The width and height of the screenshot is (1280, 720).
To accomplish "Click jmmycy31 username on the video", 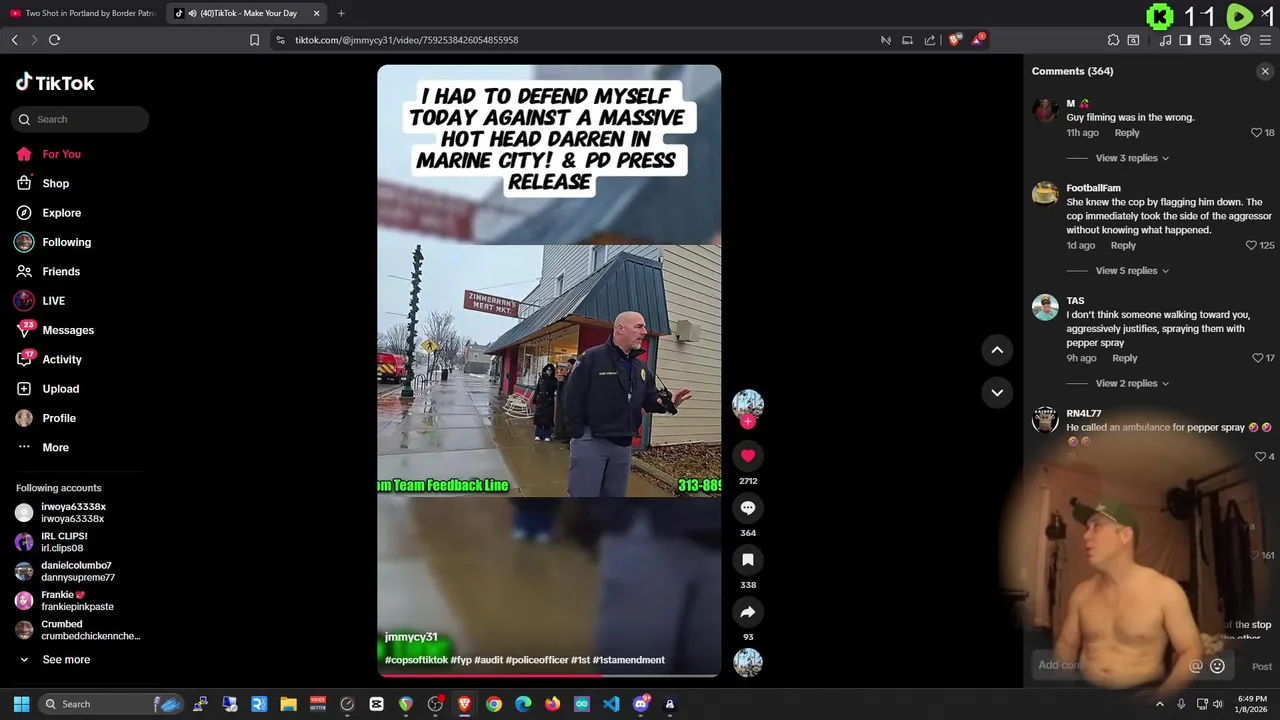I will click(x=411, y=637).
